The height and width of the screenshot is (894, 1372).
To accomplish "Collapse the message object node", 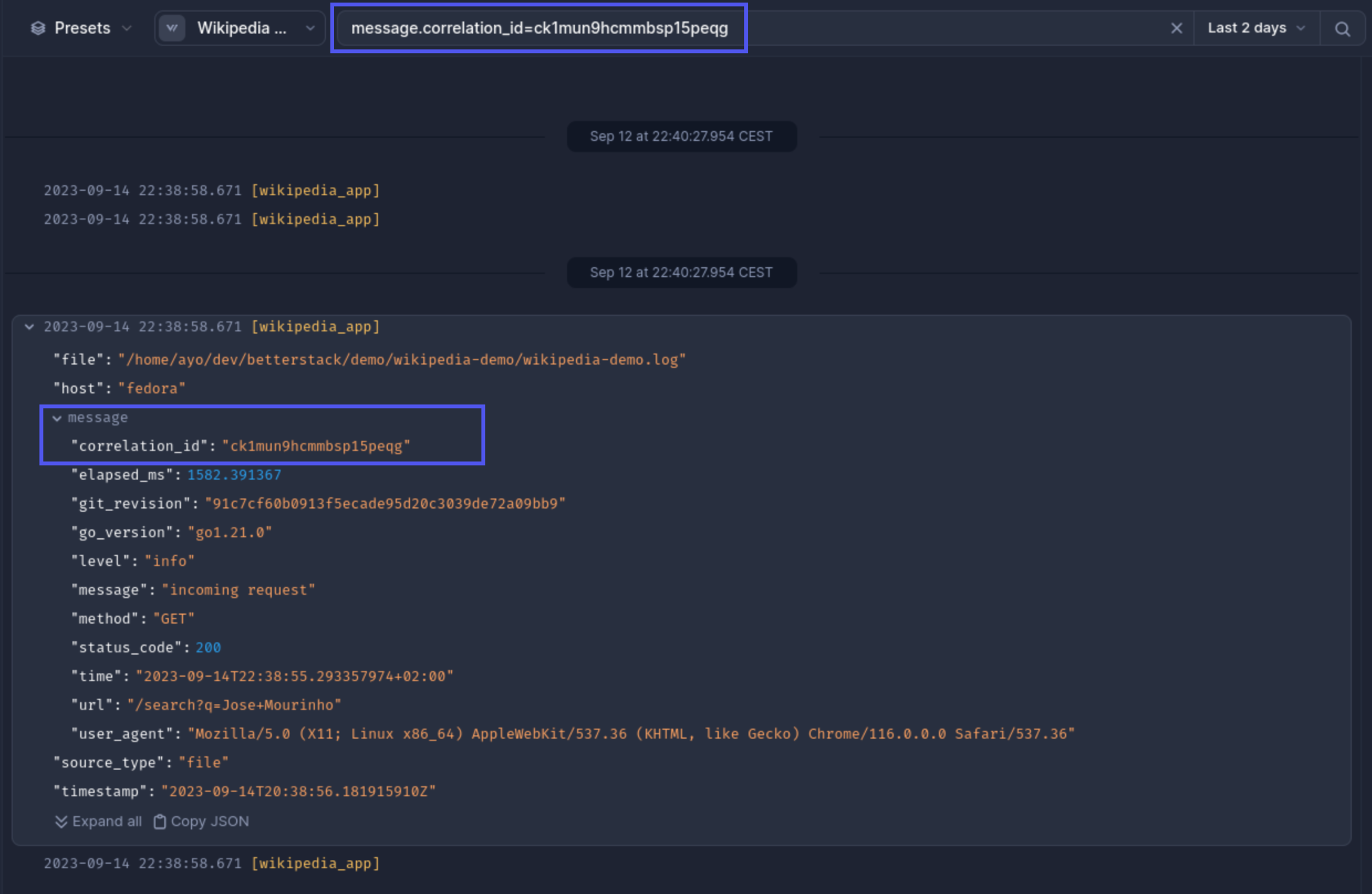I will [57, 418].
